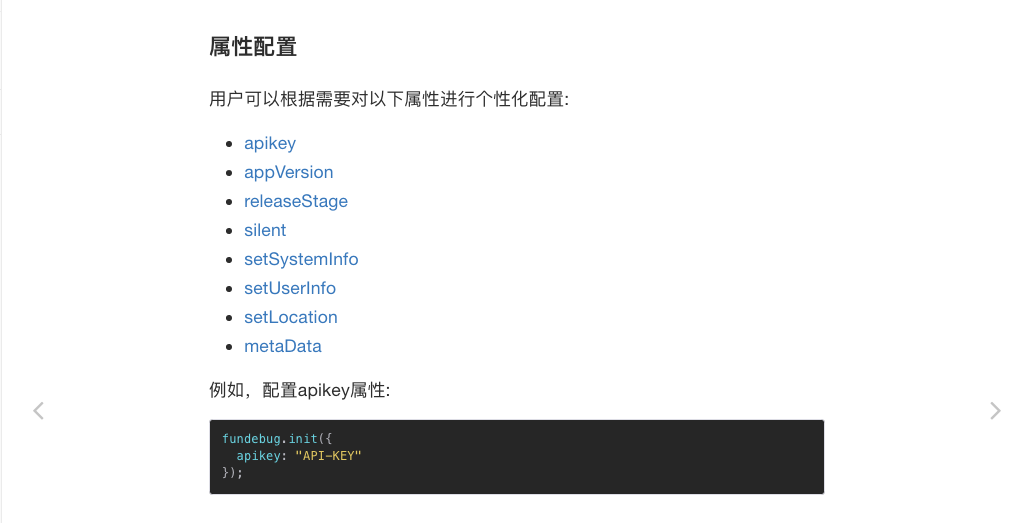The height and width of the screenshot is (523, 1017).
Task: Click the intro sentence starting with 用户可以根据需要
Action: pyautogui.click(x=389, y=99)
